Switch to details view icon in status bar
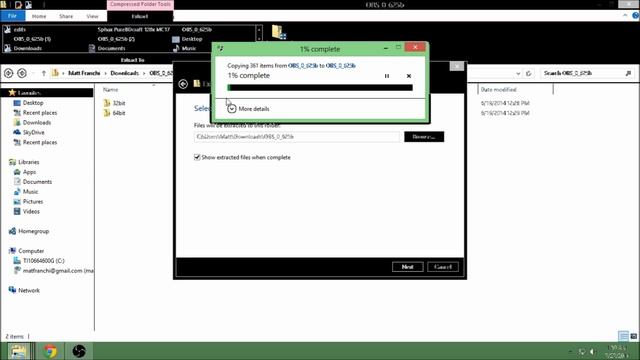 click(623, 336)
